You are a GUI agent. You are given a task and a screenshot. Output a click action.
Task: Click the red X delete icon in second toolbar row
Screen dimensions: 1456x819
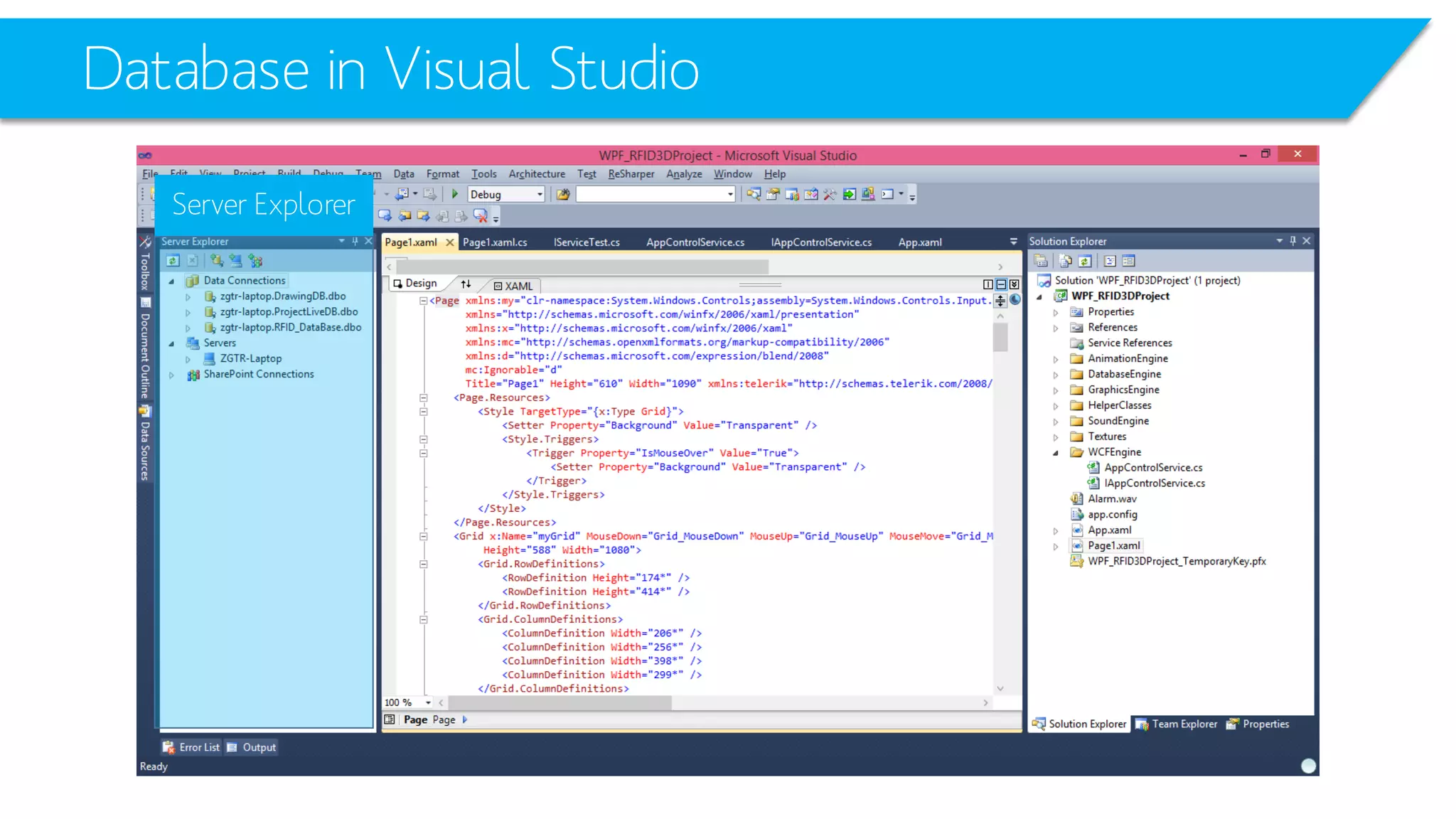480,215
